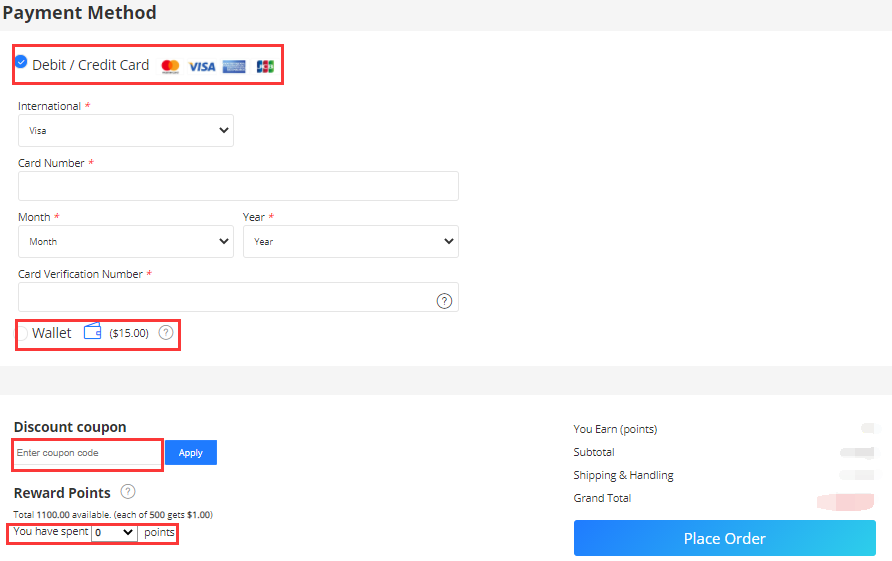This screenshot has height=561, width=892.
Task: Click the blue wallet icon
Action: click(93, 332)
